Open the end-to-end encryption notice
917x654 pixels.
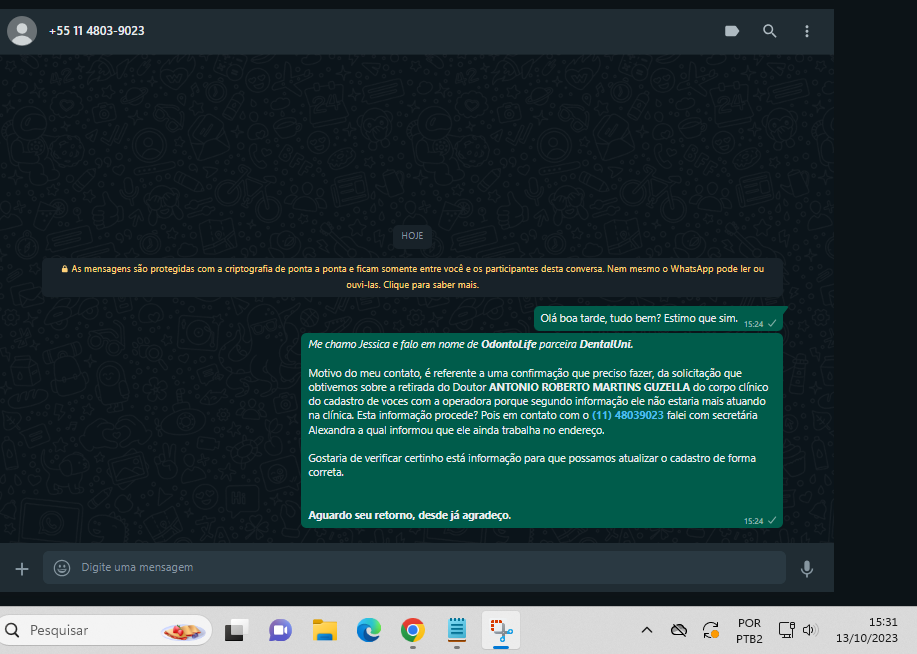[x=412, y=277]
